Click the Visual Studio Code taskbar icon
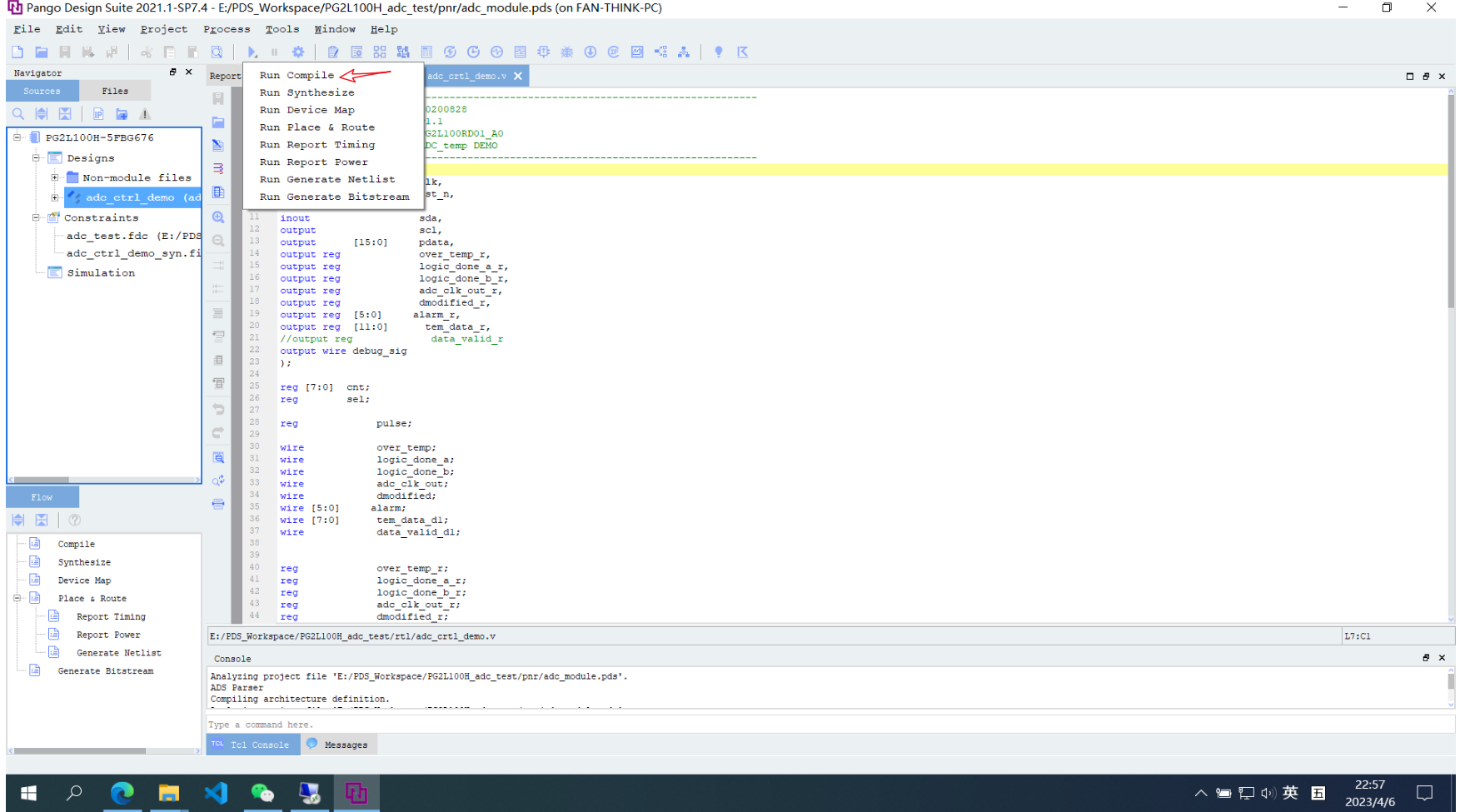1460x812 pixels. (216, 793)
